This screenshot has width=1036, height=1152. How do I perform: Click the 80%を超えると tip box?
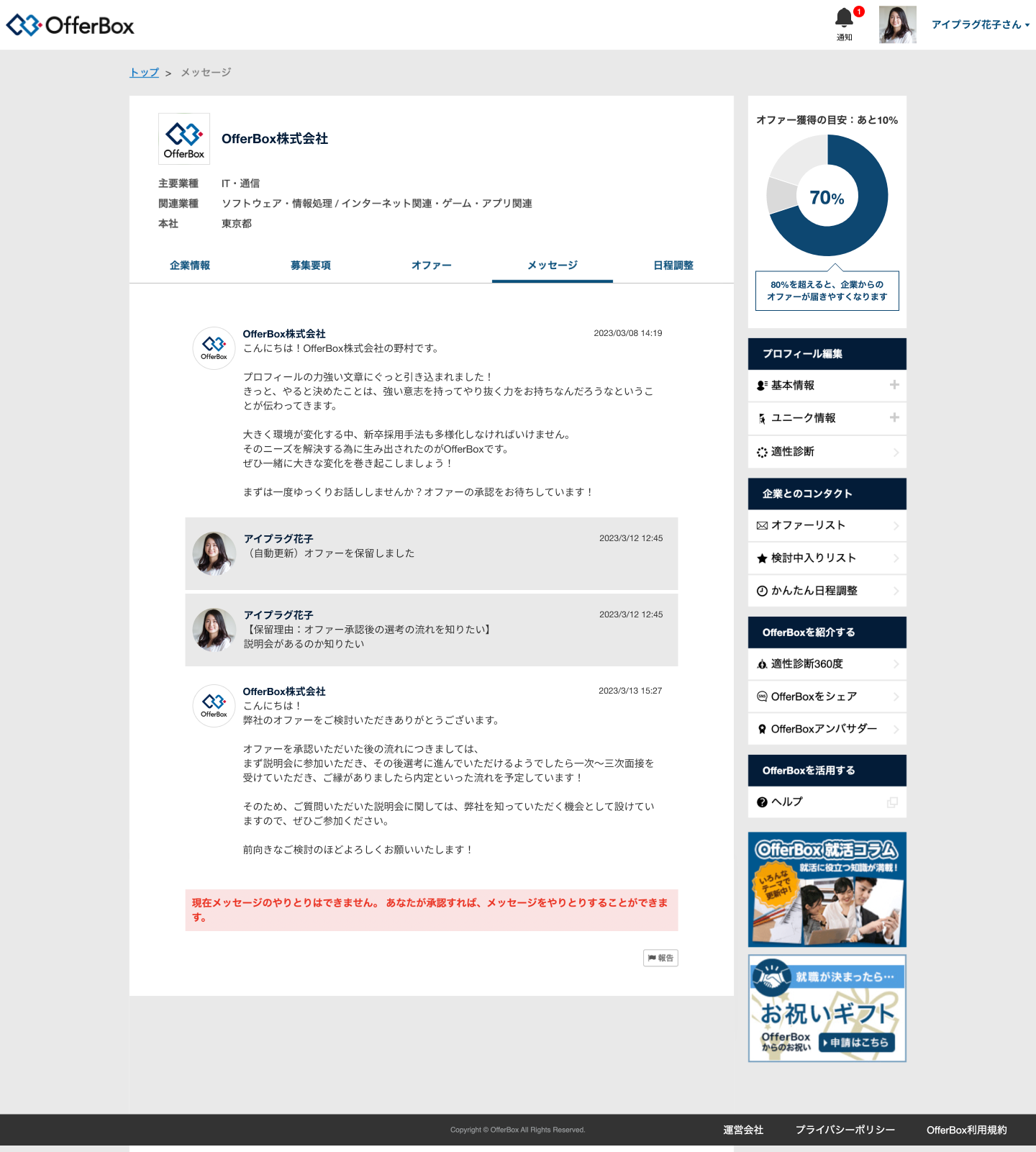pyautogui.click(x=827, y=291)
